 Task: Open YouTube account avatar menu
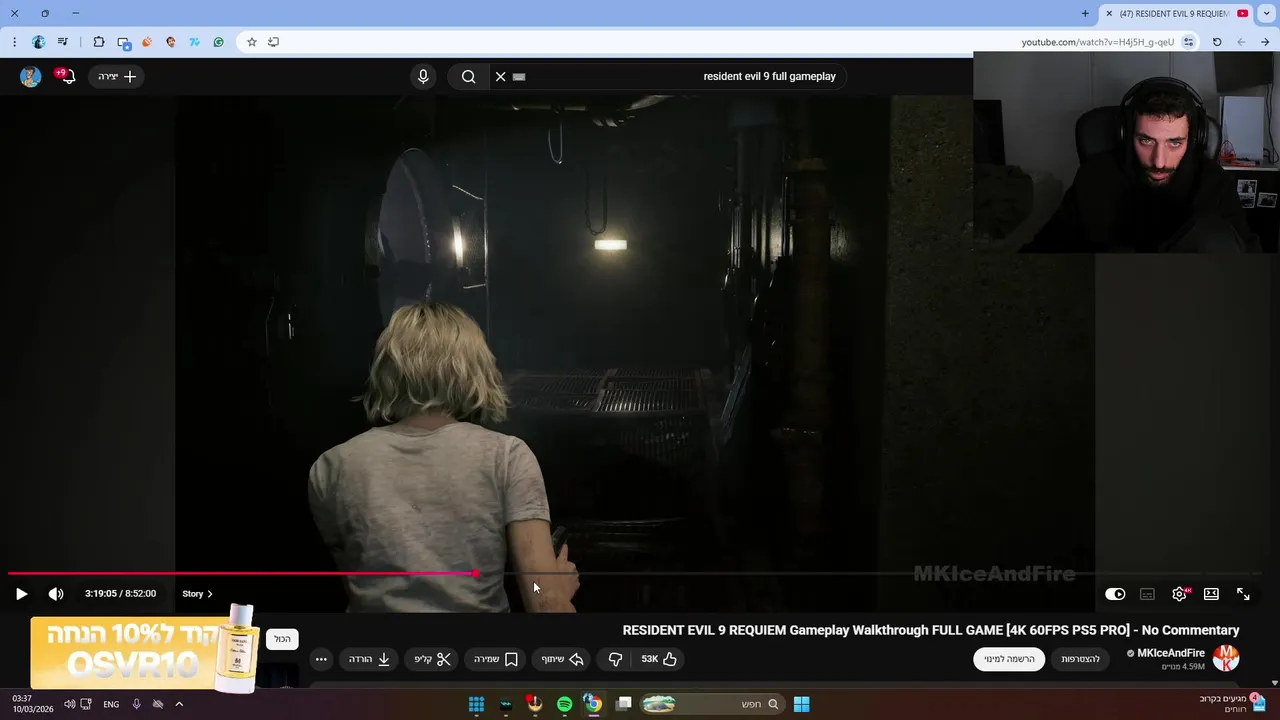pos(31,76)
